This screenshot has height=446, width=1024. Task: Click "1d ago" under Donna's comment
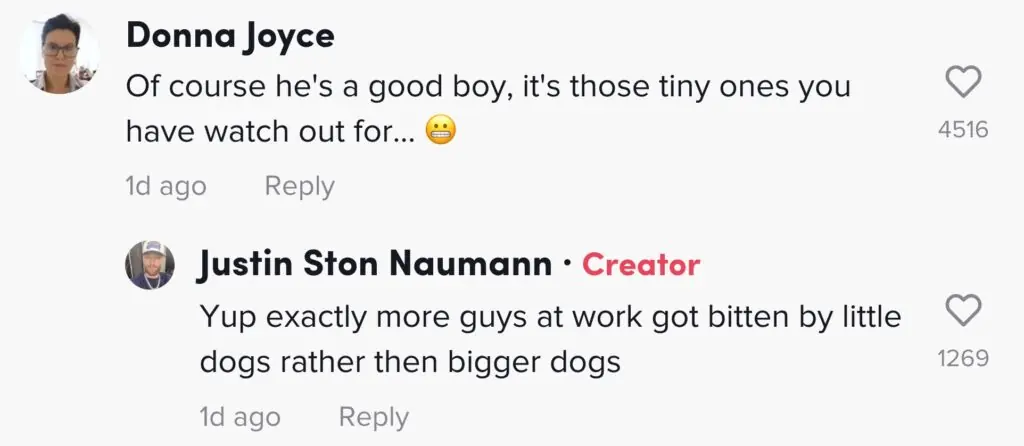click(166, 186)
